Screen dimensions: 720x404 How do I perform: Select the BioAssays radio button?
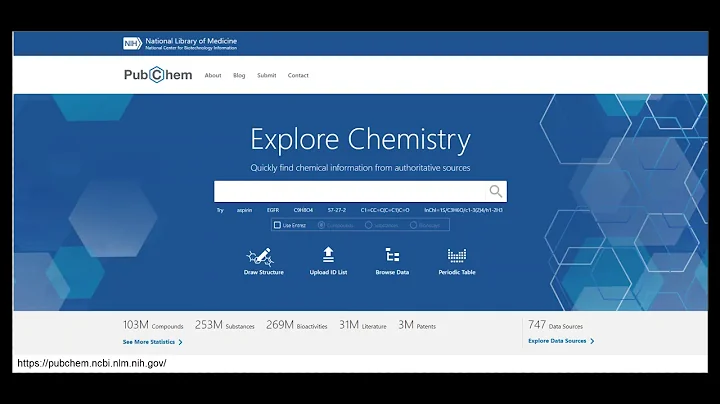click(413, 225)
